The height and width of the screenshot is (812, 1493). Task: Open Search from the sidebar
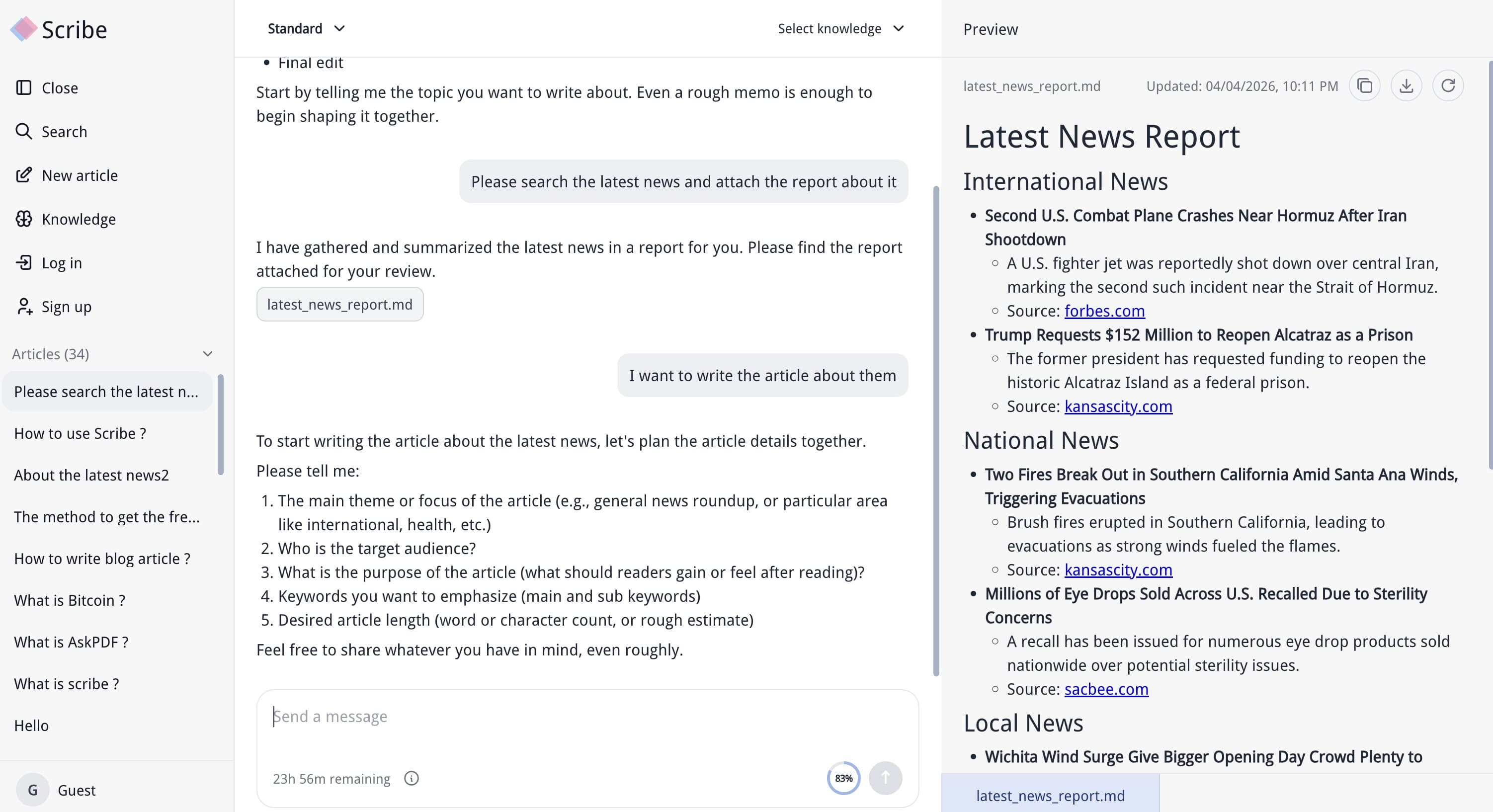tap(64, 132)
